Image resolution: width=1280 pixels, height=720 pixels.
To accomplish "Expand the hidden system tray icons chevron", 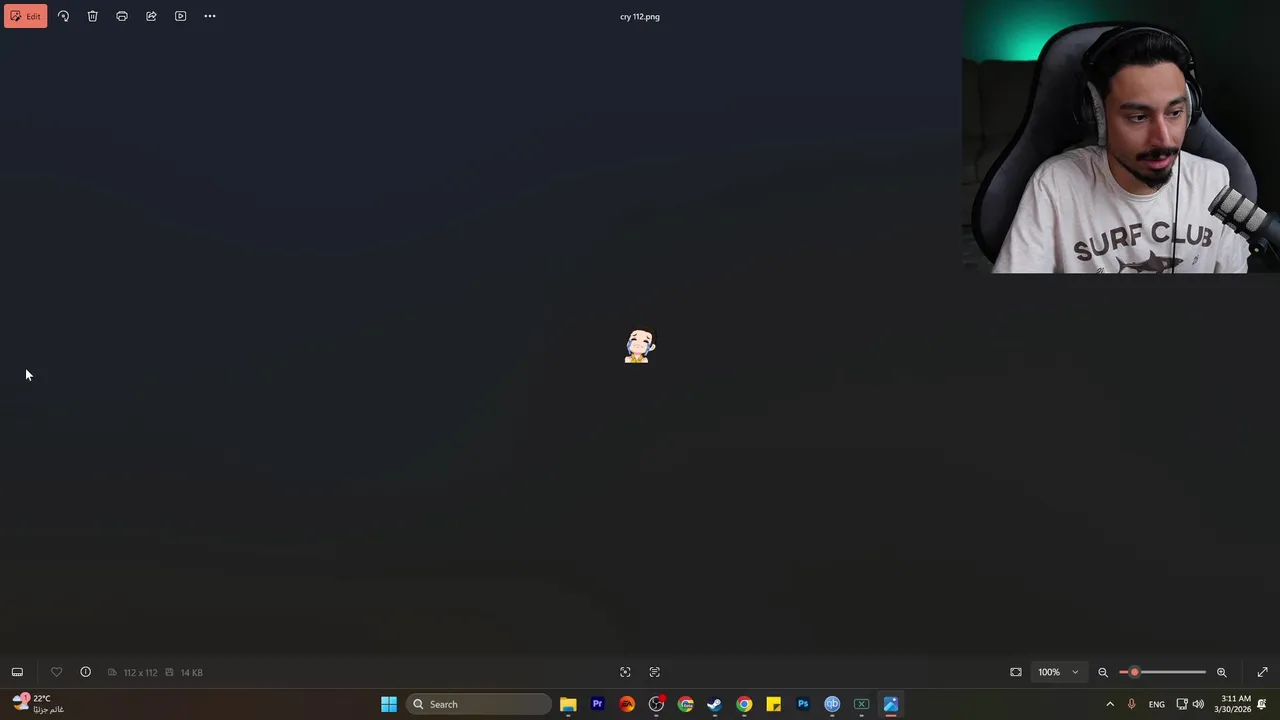I will [x=1109, y=704].
